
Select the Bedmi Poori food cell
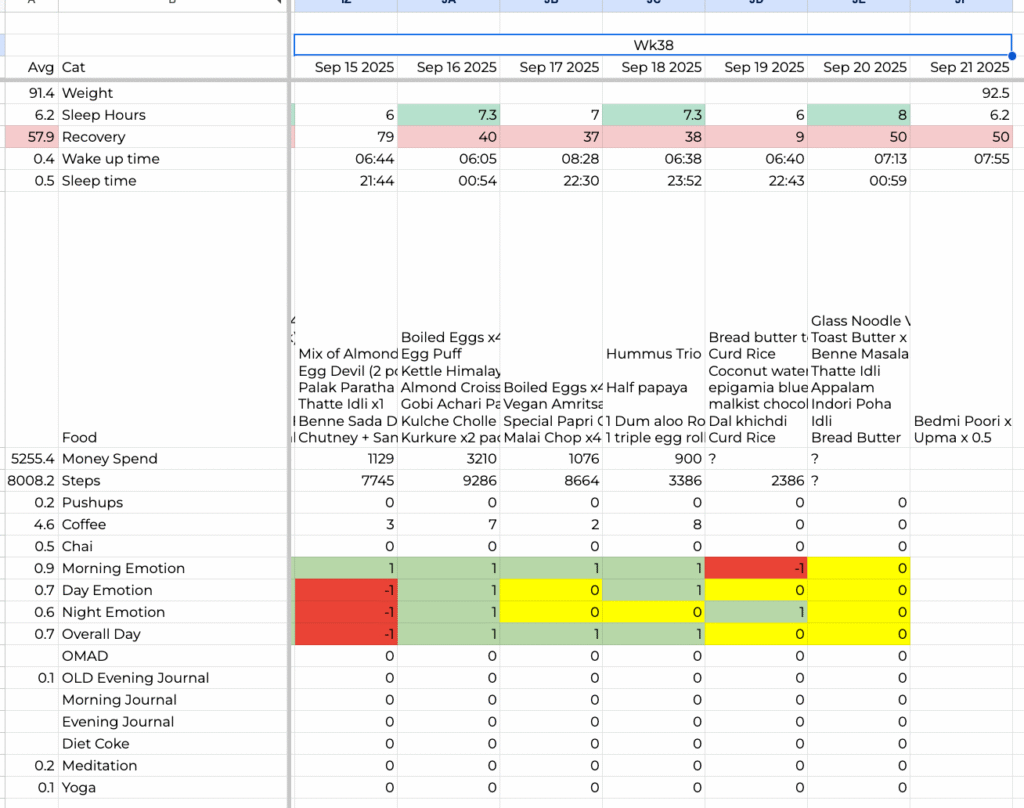[x=961, y=319]
